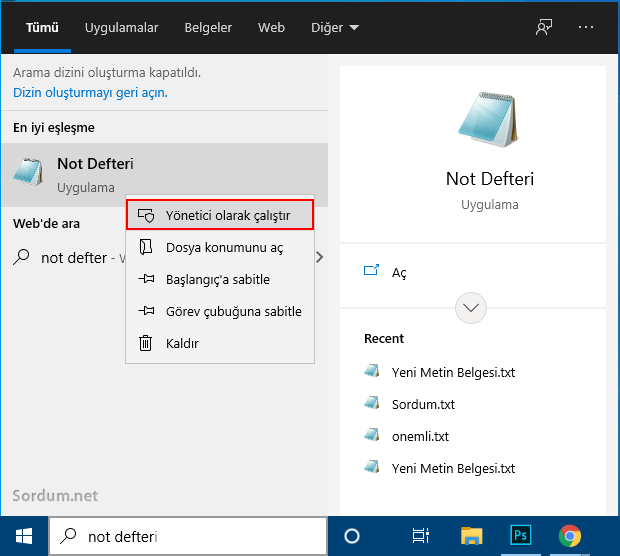The height and width of the screenshot is (556, 620).
Task: Expand the Diğer dropdown
Action: [335, 28]
